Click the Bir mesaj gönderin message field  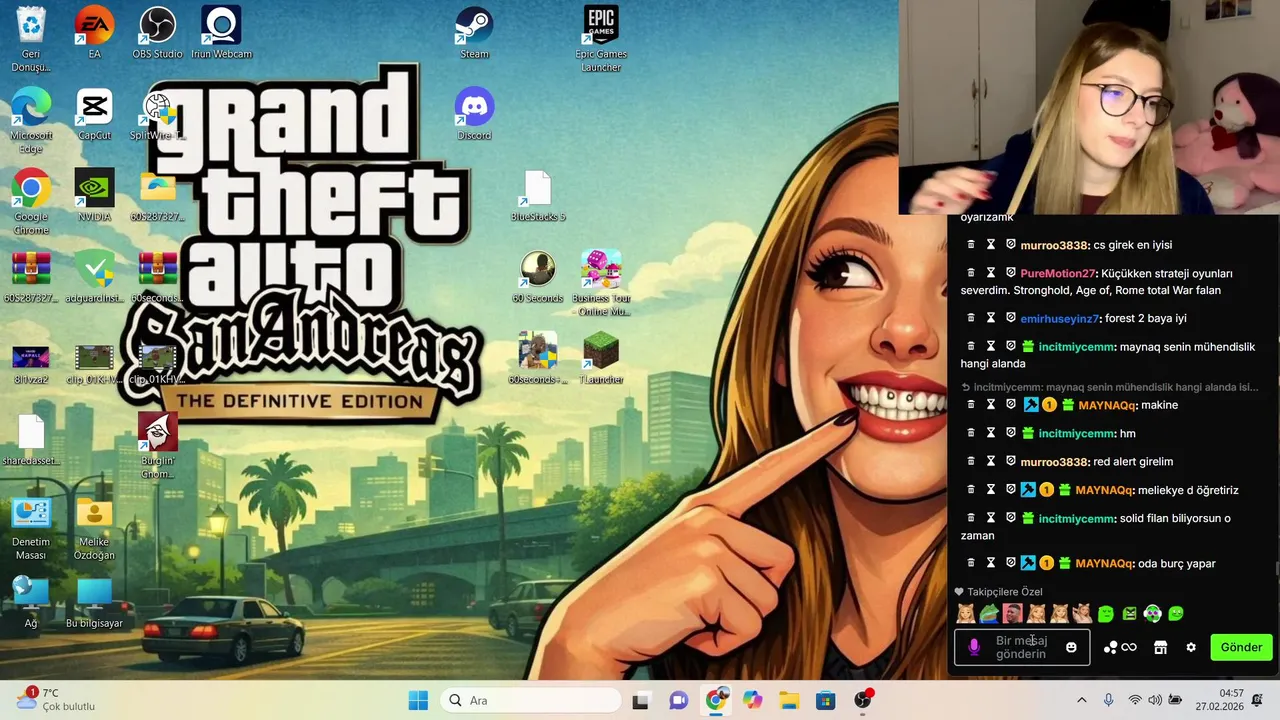(1021, 647)
